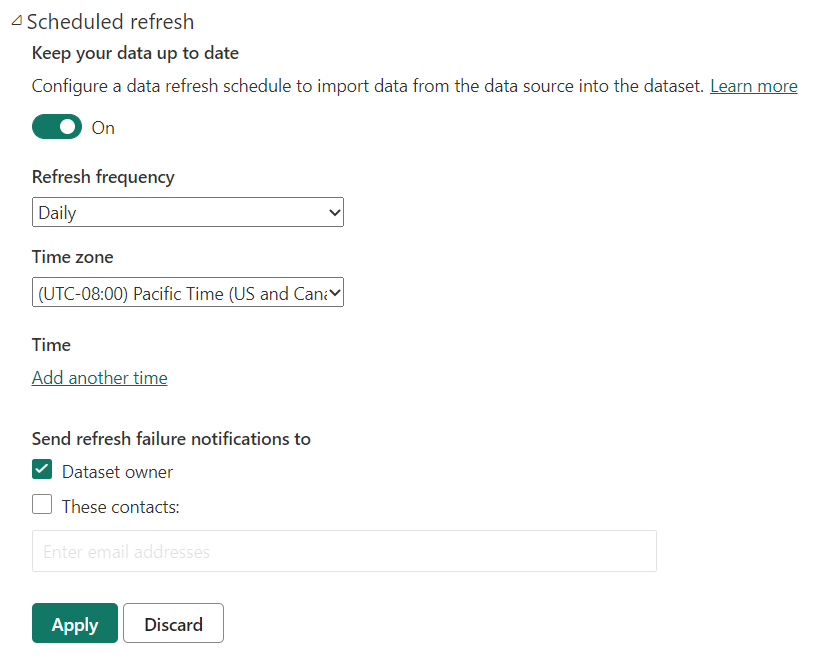Click the Add another time link
Screen dimensions: 817x664
point(100,378)
